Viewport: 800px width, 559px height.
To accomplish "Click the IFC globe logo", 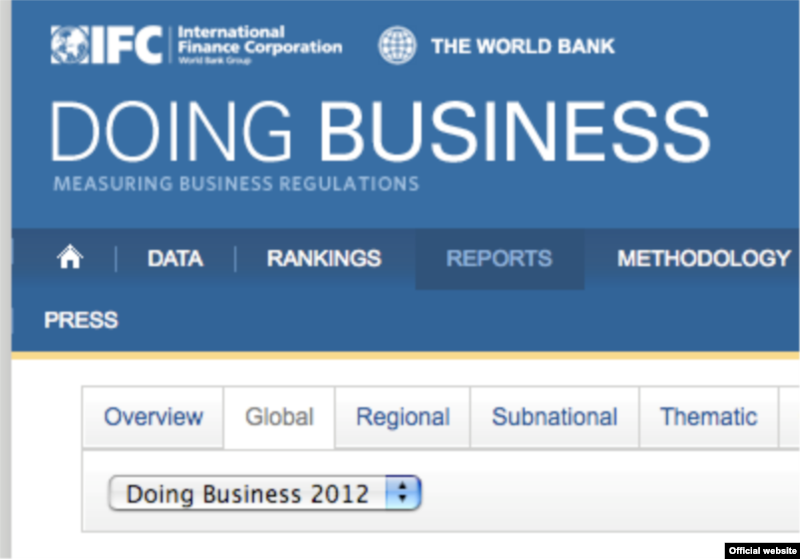I will [69, 45].
